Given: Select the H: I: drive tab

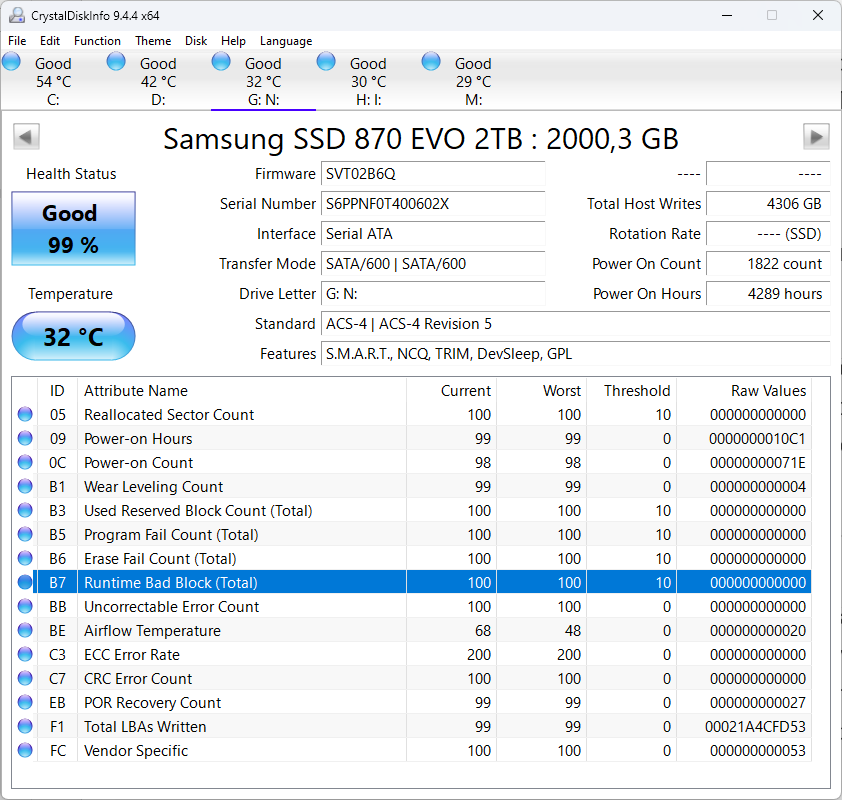Looking at the screenshot, I should tap(368, 81).
